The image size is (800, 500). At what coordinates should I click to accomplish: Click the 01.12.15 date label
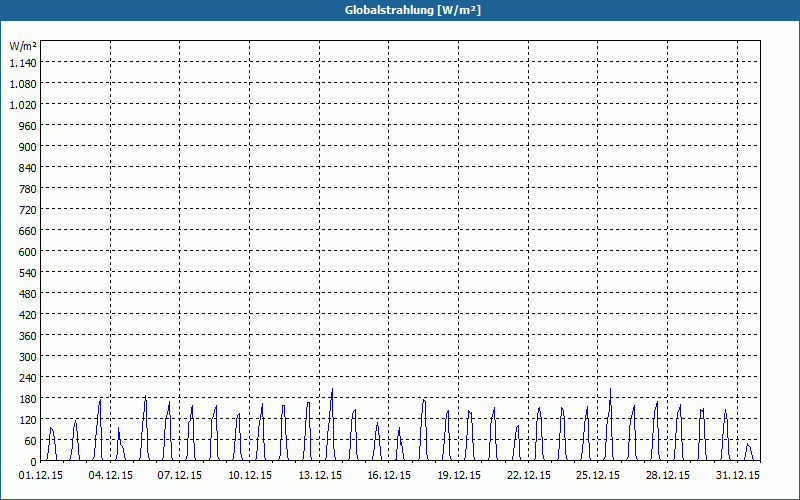pyautogui.click(x=41, y=476)
